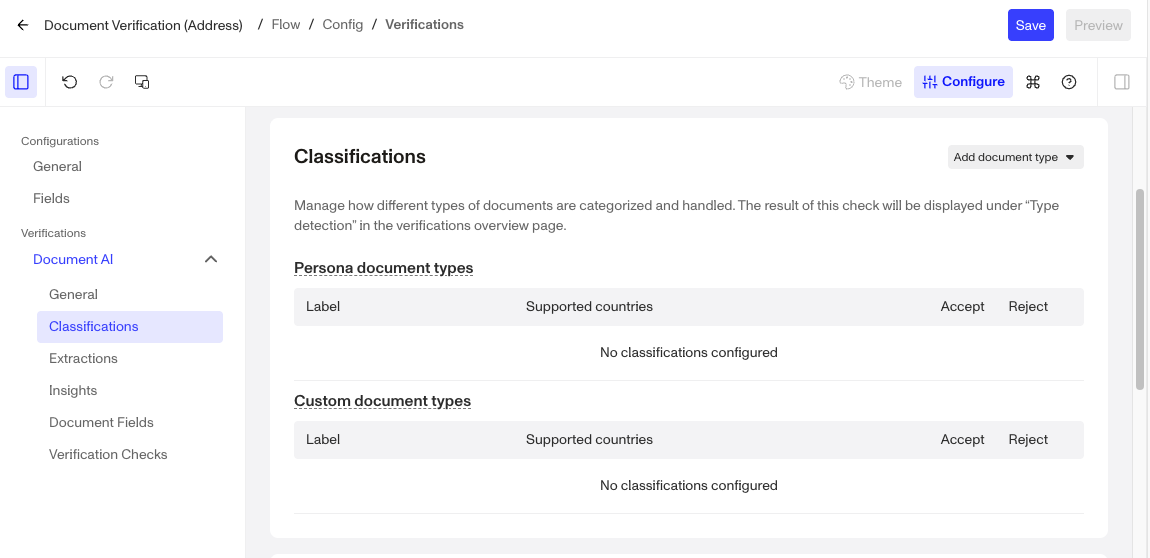1150x558 pixels.
Task: Click the vertical page scrollbar
Action: click(x=1140, y=290)
